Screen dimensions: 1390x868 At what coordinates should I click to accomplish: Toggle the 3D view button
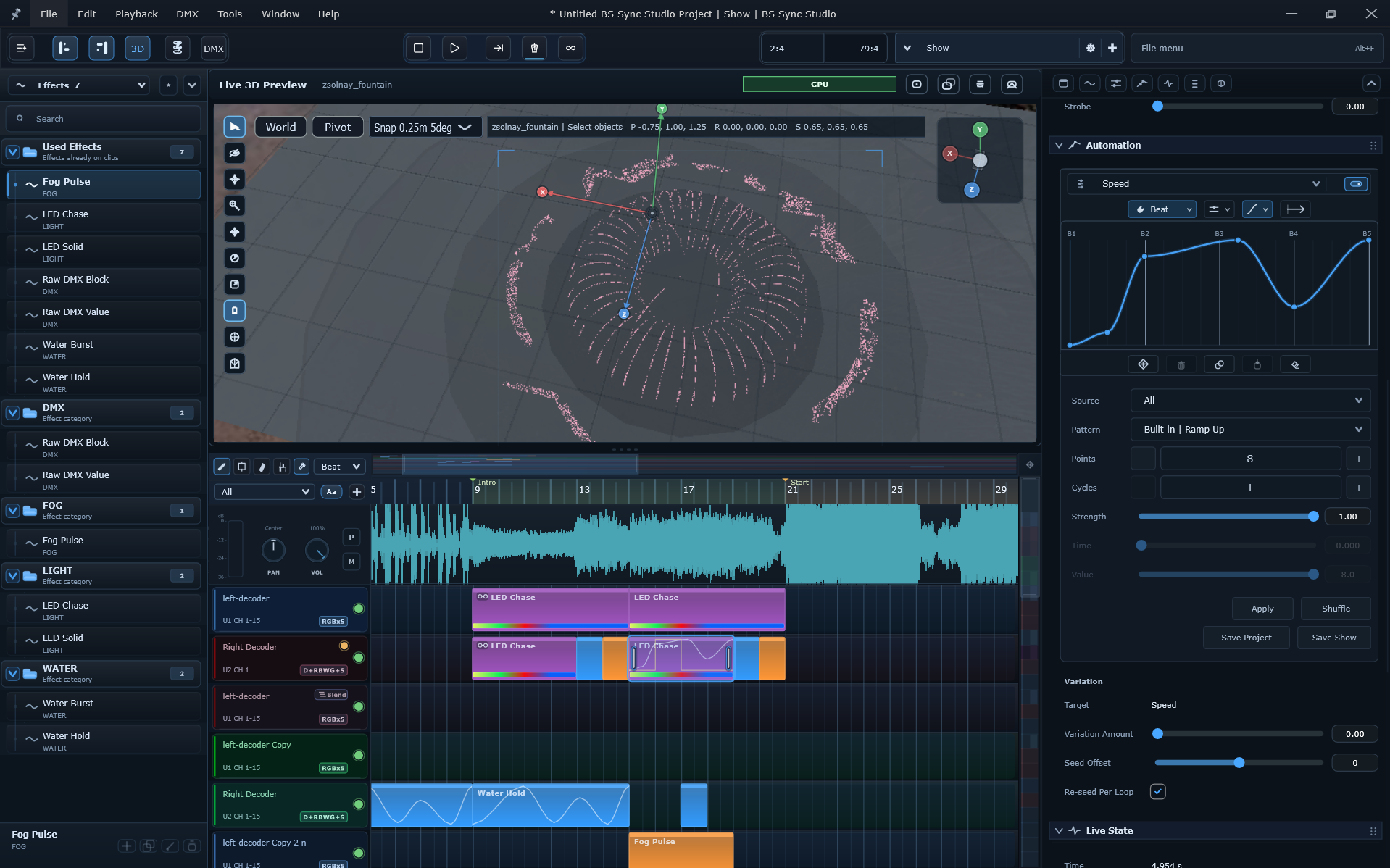(138, 49)
